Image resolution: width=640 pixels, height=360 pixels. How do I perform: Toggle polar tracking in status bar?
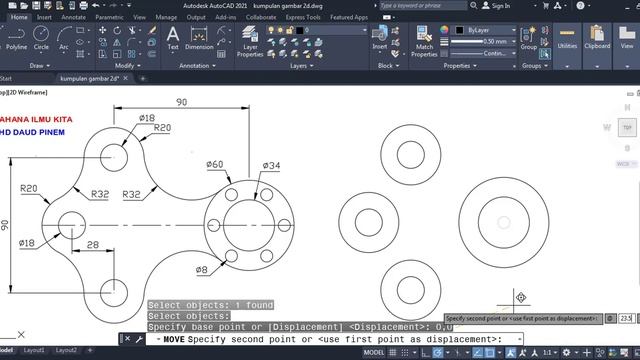click(x=438, y=352)
